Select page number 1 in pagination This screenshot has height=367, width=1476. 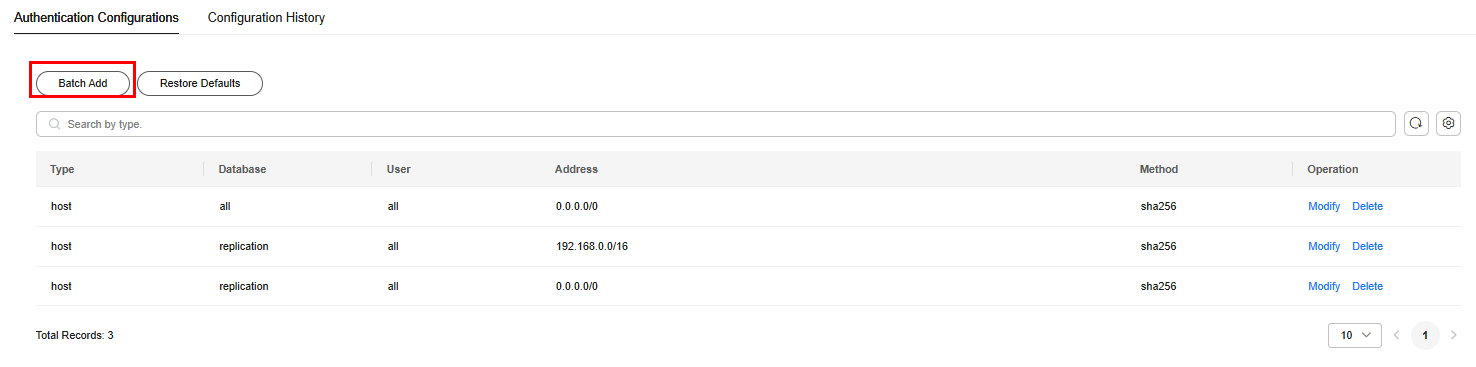click(1425, 335)
